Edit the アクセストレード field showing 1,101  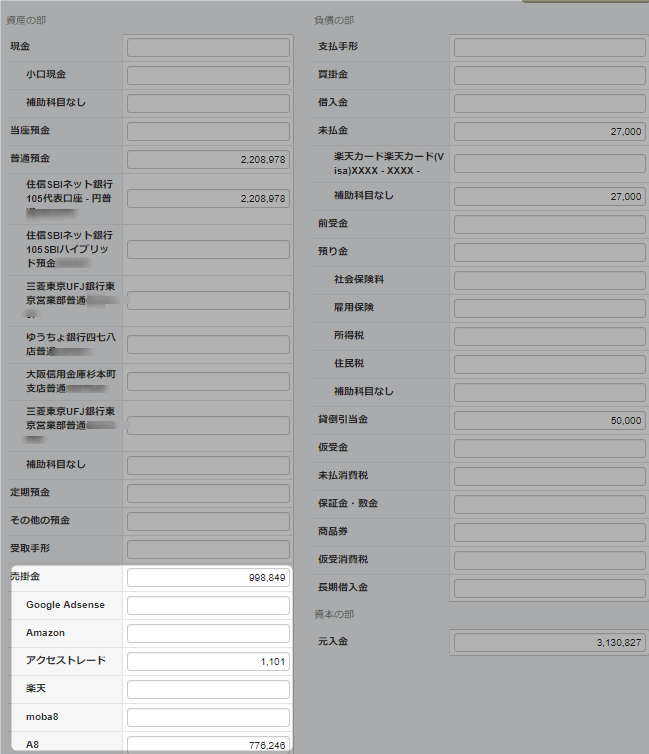(x=208, y=661)
